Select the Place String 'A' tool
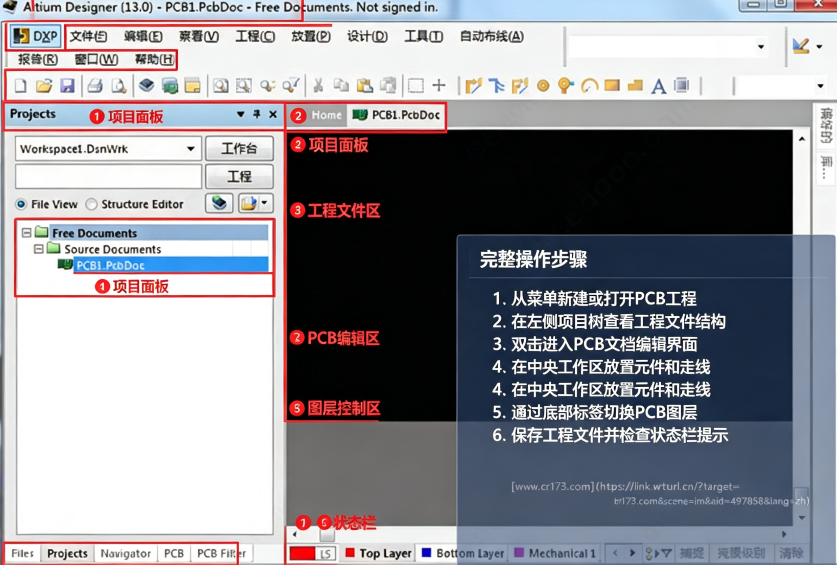This screenshot has height=565, width=837. pyautogui.click(x=659, y=86)
